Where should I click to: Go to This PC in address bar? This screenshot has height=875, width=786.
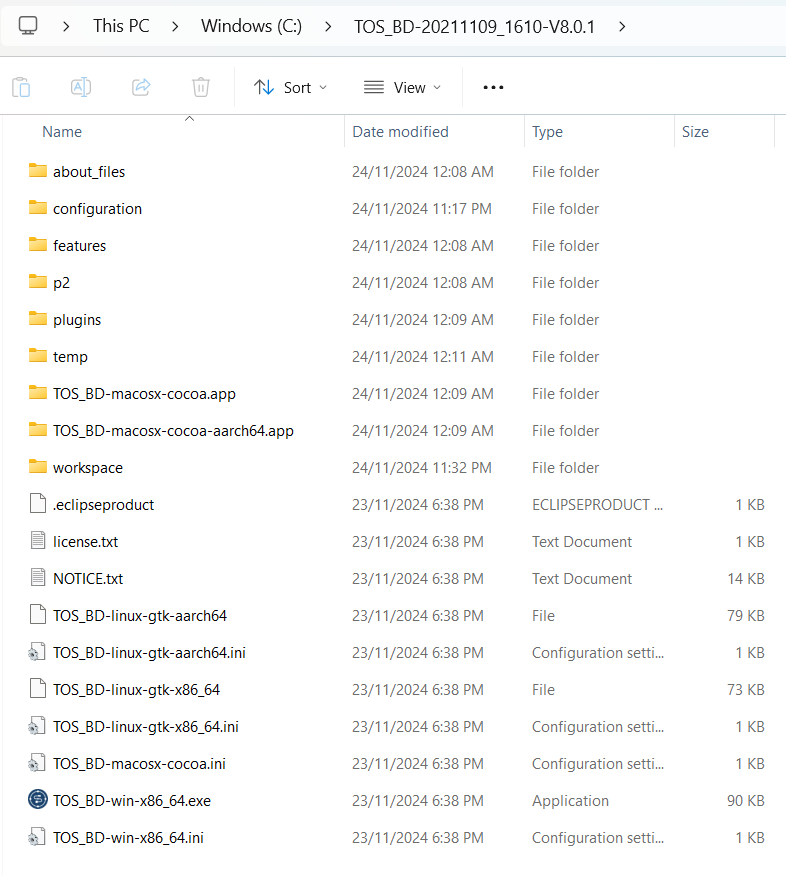pyautogui.click(x=121, y=26)
